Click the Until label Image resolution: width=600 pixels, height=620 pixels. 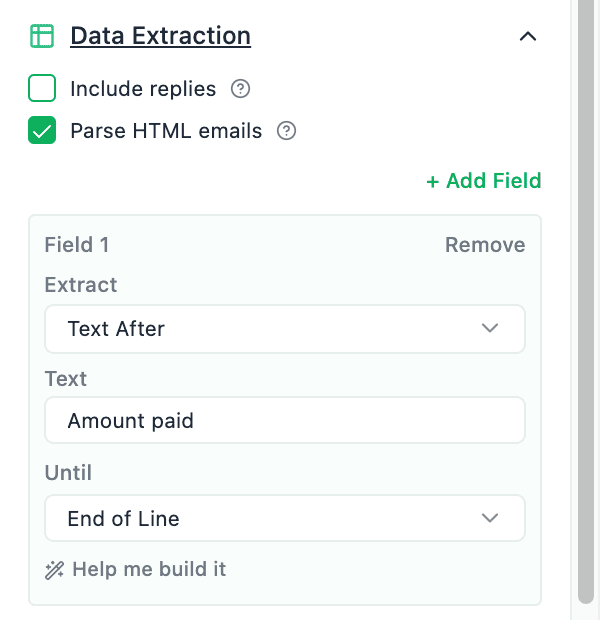[x=68, y=473]
